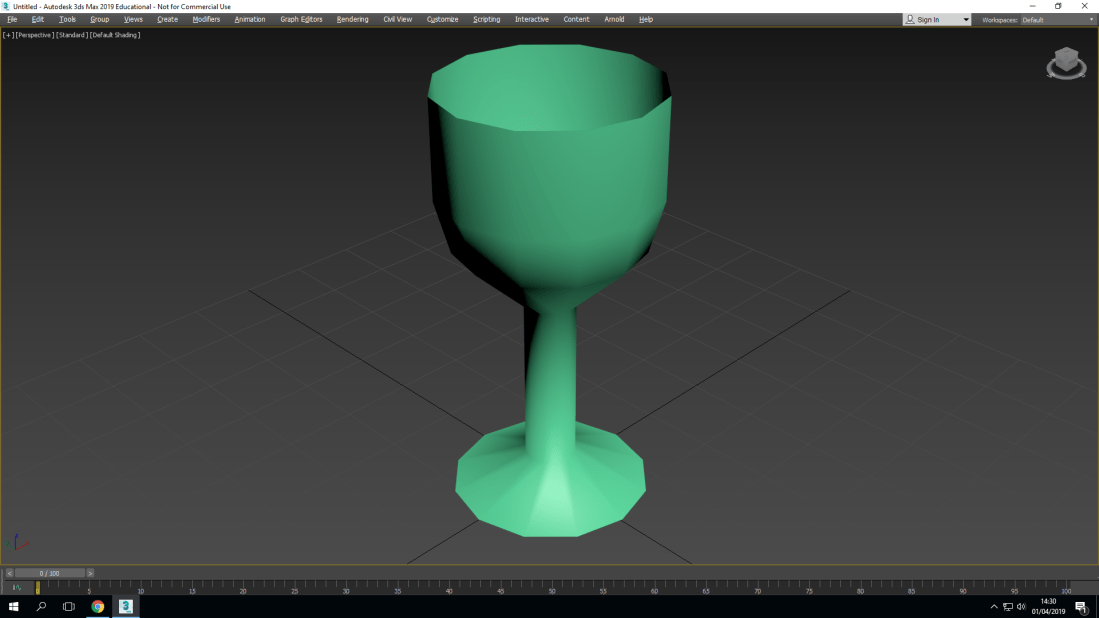Viewport: 1099px width, 618px height.
Task: Click the volume icon in the system tray
Action: click(x=1022, y=607)
